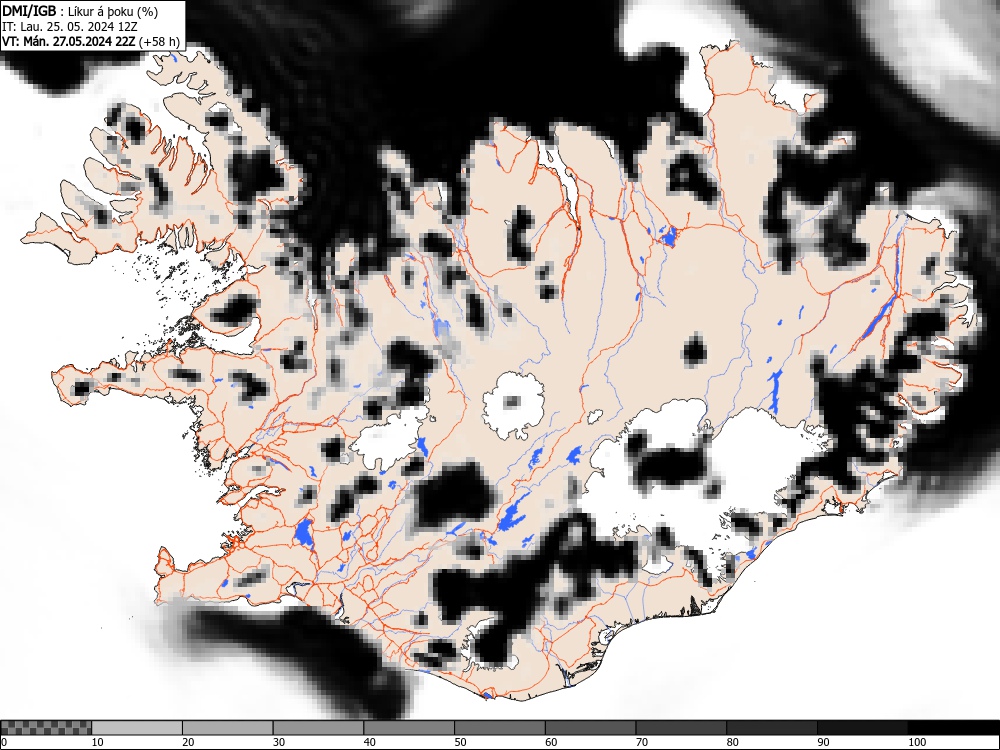Select the legend scale label '100'
Screen dimensions: 1000x750
click(916, 742)
